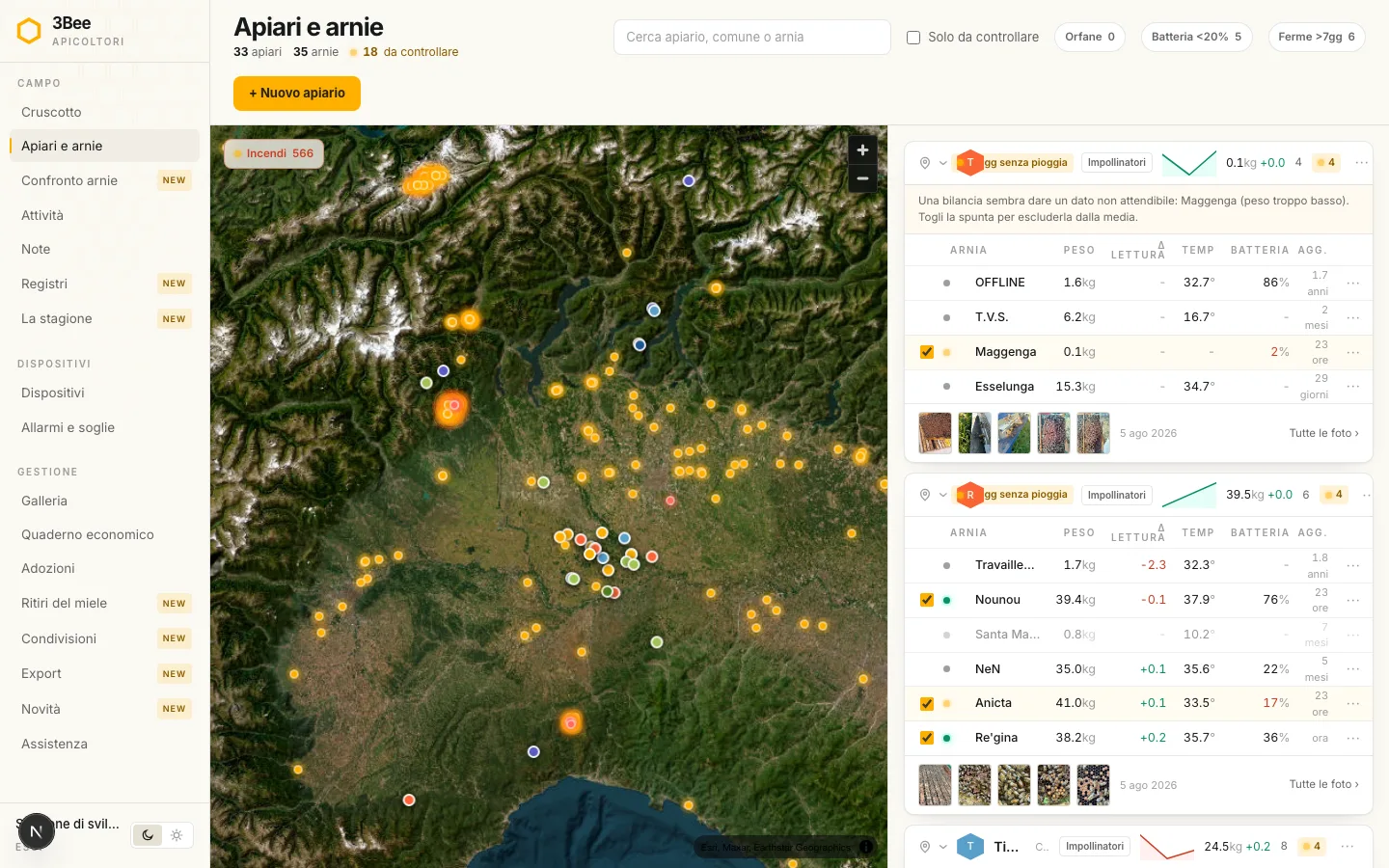
Task: Uncheck the Nounou hive checkbox
Action: tap(927, 600)
